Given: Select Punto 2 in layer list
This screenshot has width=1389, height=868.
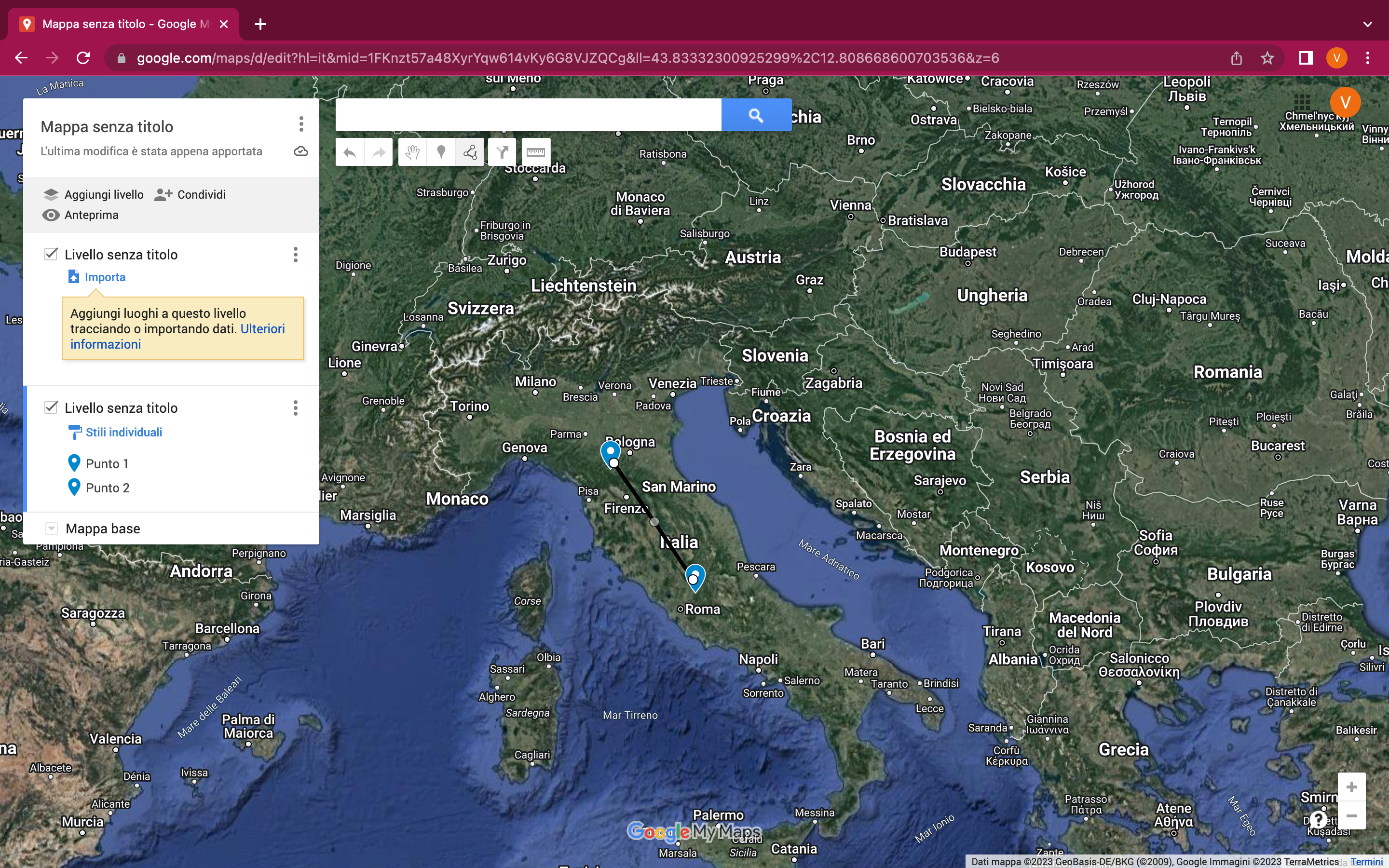Looking at the screenshot, I should click(108, 488).
